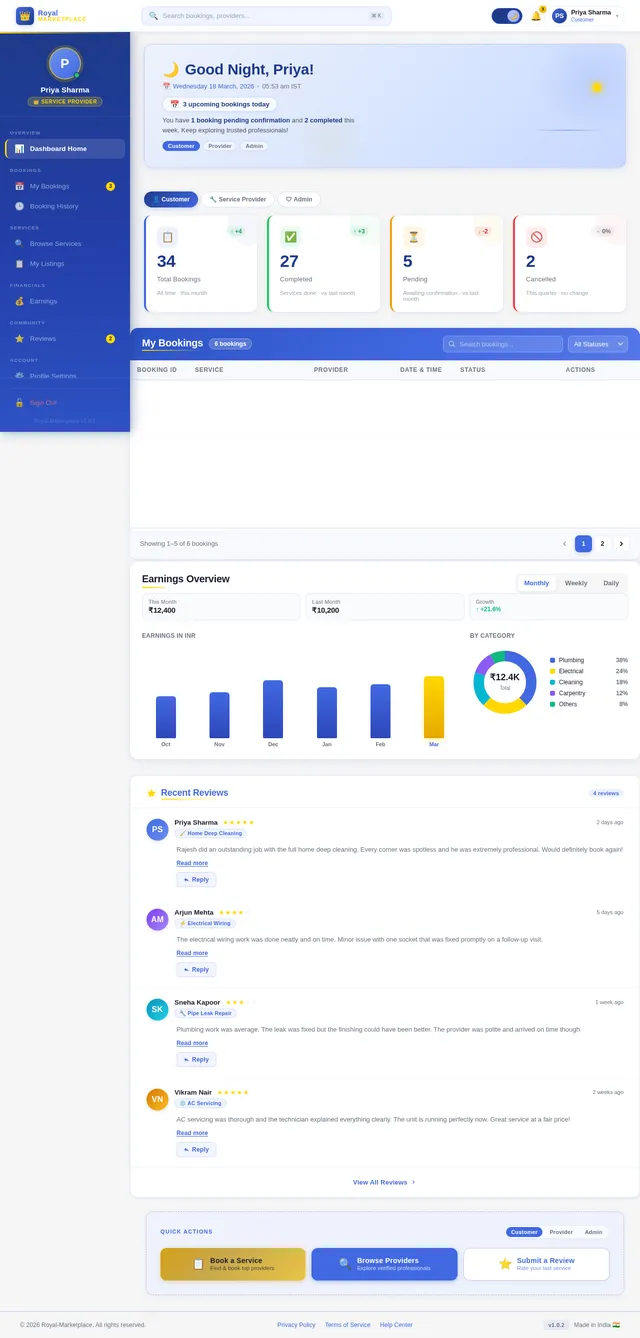Click the category donut chart total
This screenshot has width=640, height=1338.
(x=505, y=680)
